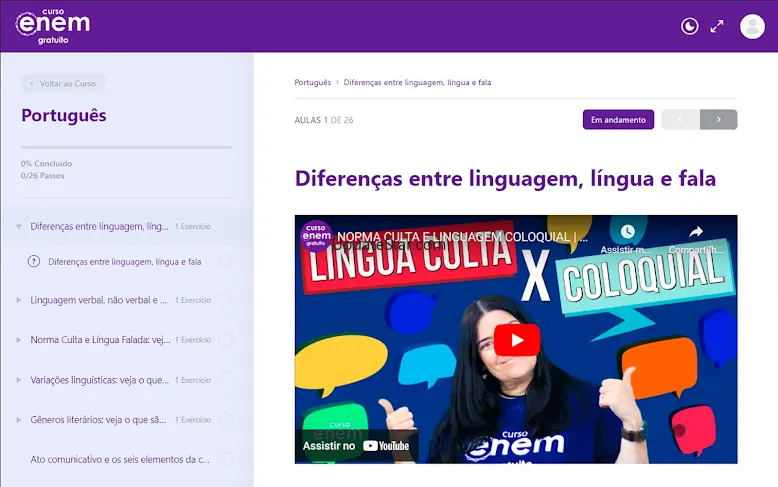Viewport: 778px width, 487px height.
Task: Toggle completion circle for Ato comunicativo
Action: (x=225, y=459)
